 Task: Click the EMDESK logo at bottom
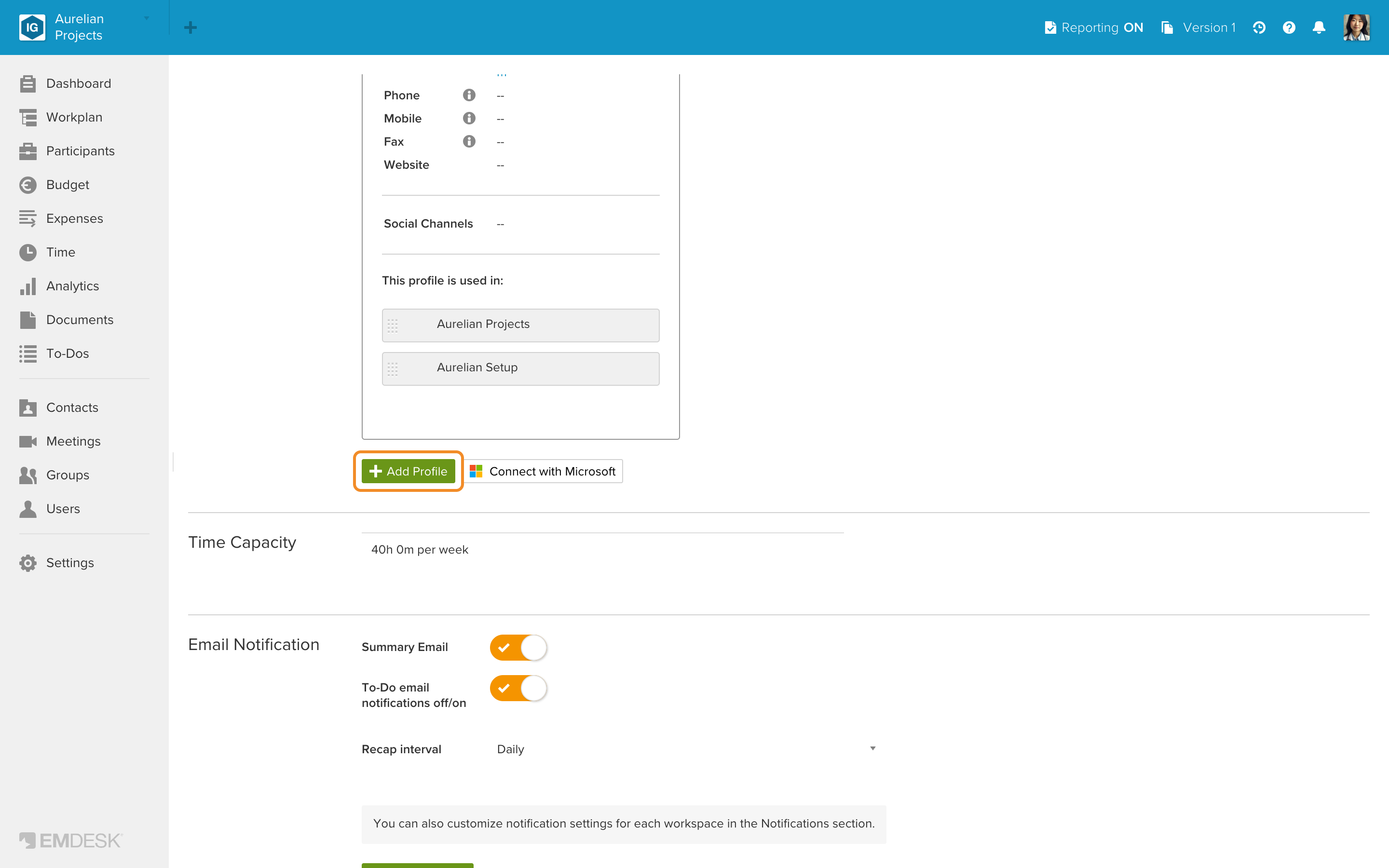coord(70,841)
